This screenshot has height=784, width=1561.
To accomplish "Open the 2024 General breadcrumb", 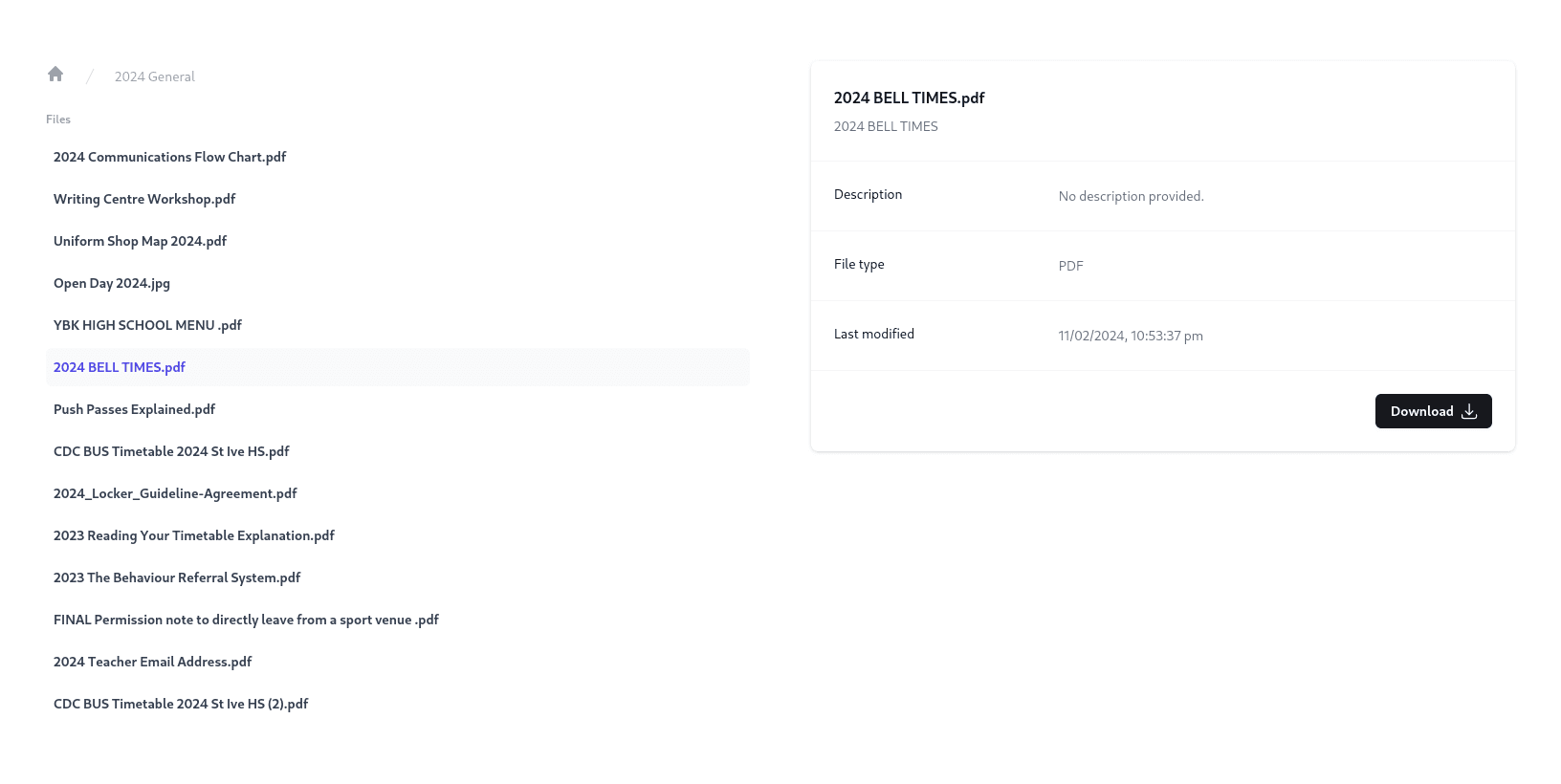I will (154, 76).
